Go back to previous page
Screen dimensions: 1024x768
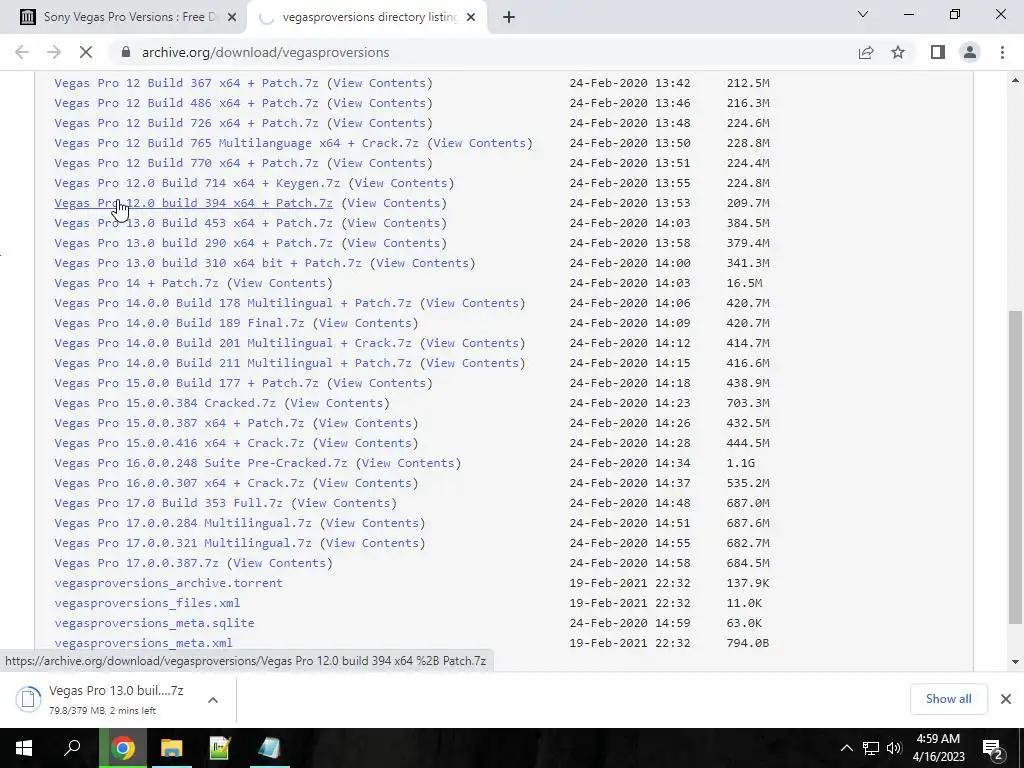(x=22, y=52)
